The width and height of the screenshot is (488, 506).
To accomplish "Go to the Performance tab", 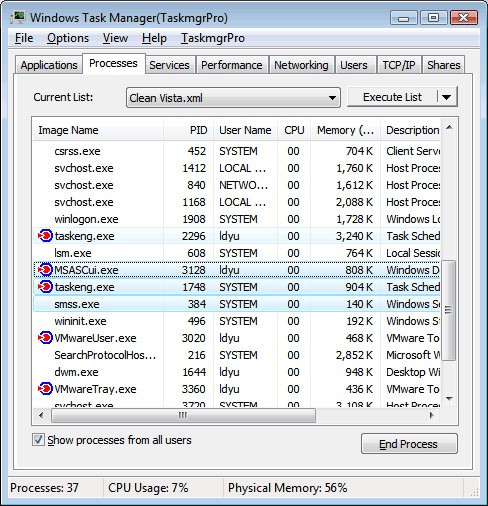I will pos(232,65).
